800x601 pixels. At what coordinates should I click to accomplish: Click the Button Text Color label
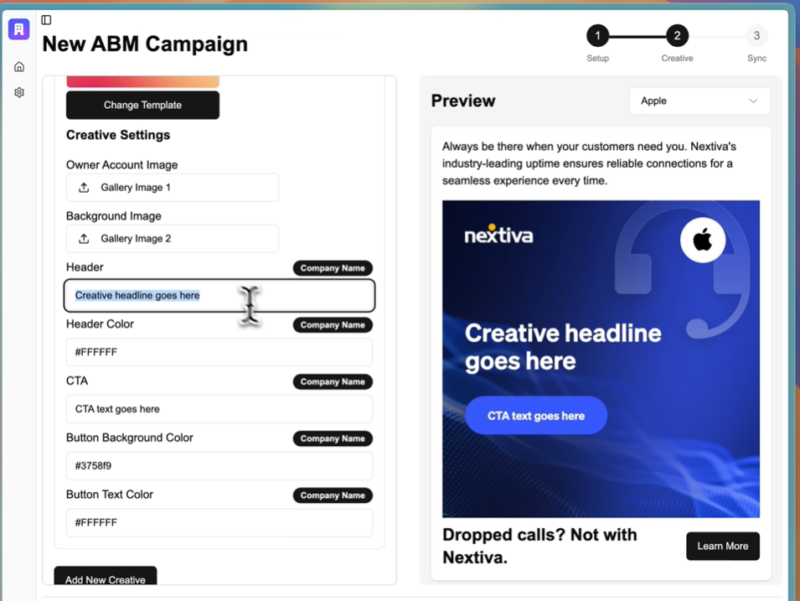point(110,494)
